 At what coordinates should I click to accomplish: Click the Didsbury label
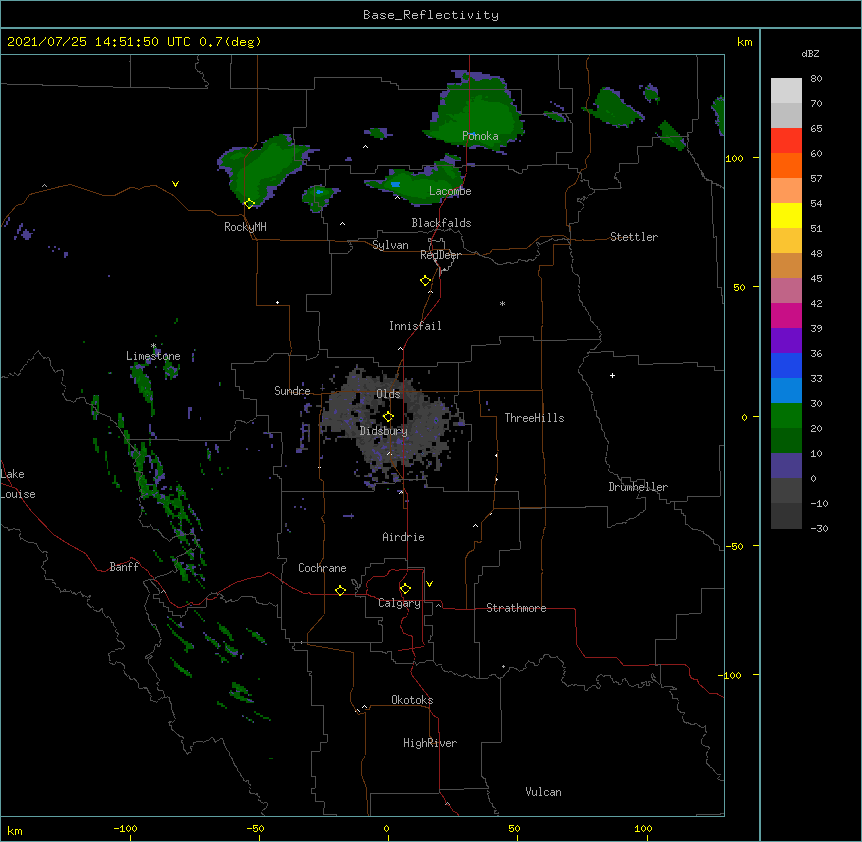[384, 431]
